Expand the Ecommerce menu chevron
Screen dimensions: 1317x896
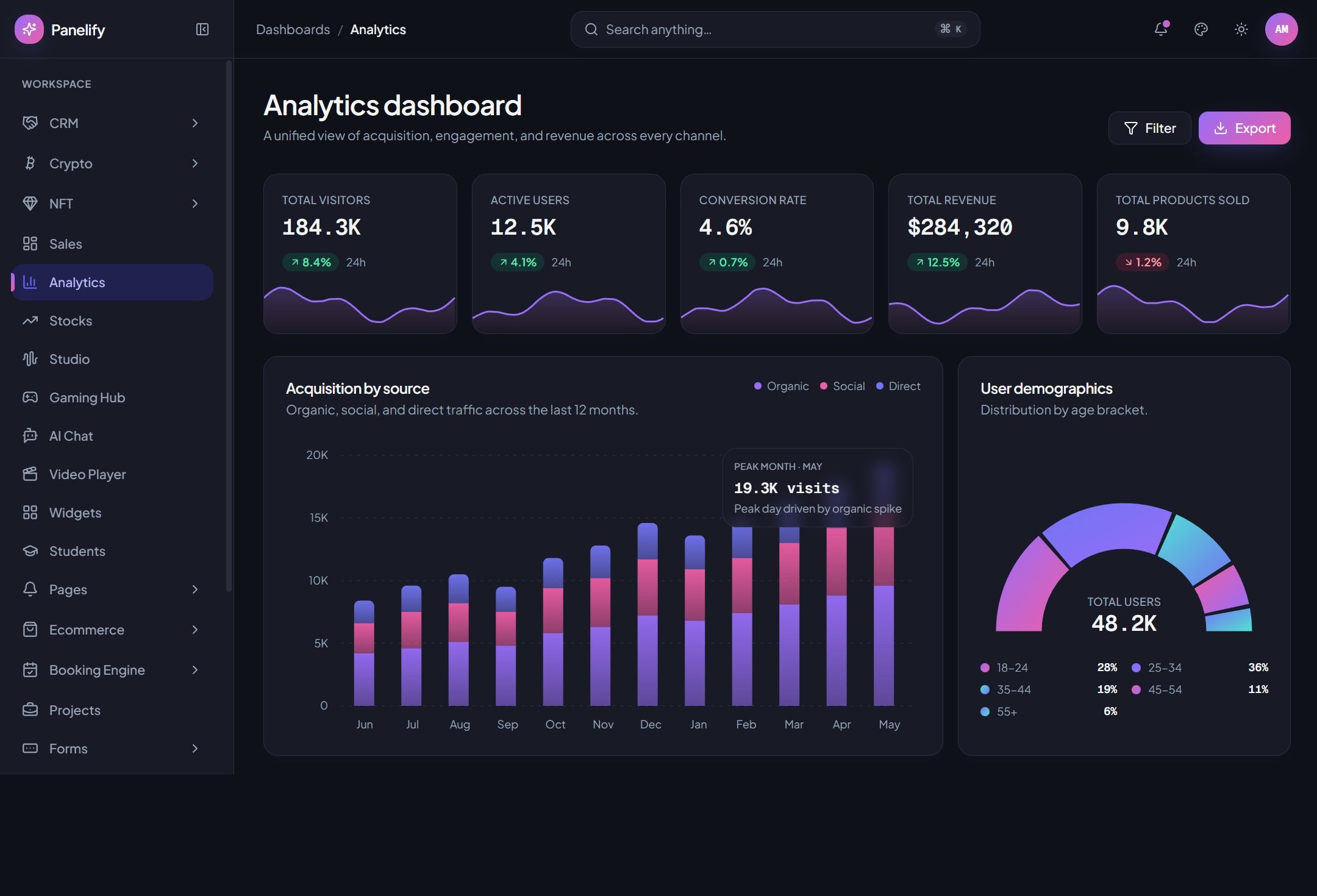[x=195, y=630]
